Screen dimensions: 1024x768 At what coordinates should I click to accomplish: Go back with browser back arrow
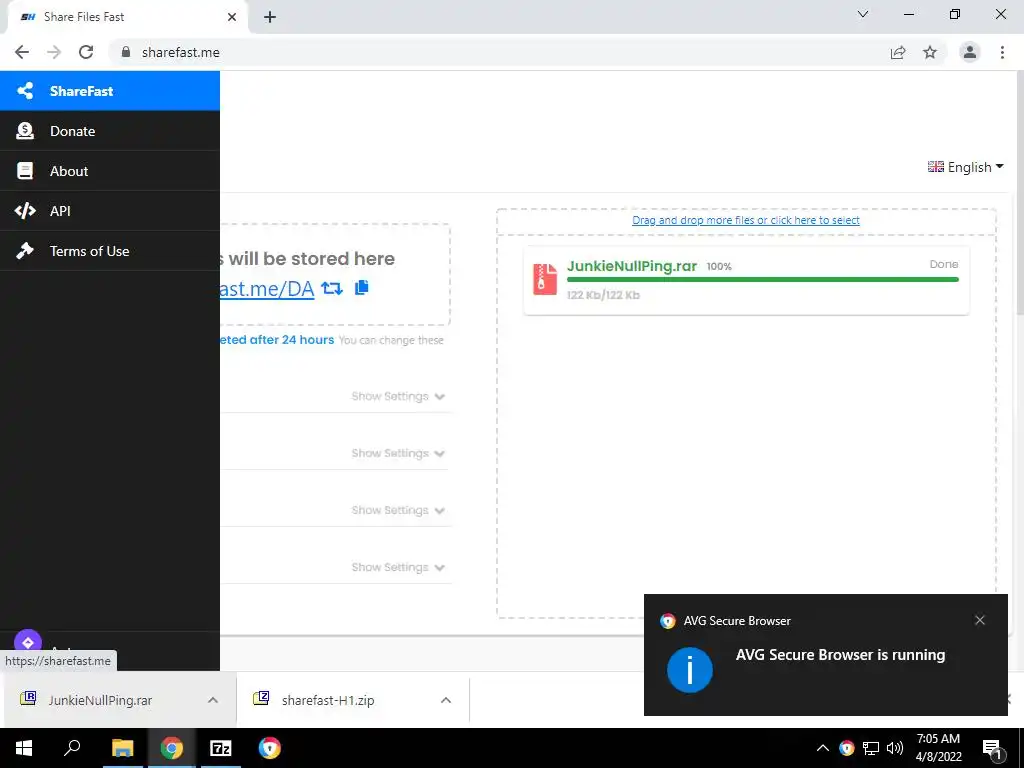[x=22, y=52]
